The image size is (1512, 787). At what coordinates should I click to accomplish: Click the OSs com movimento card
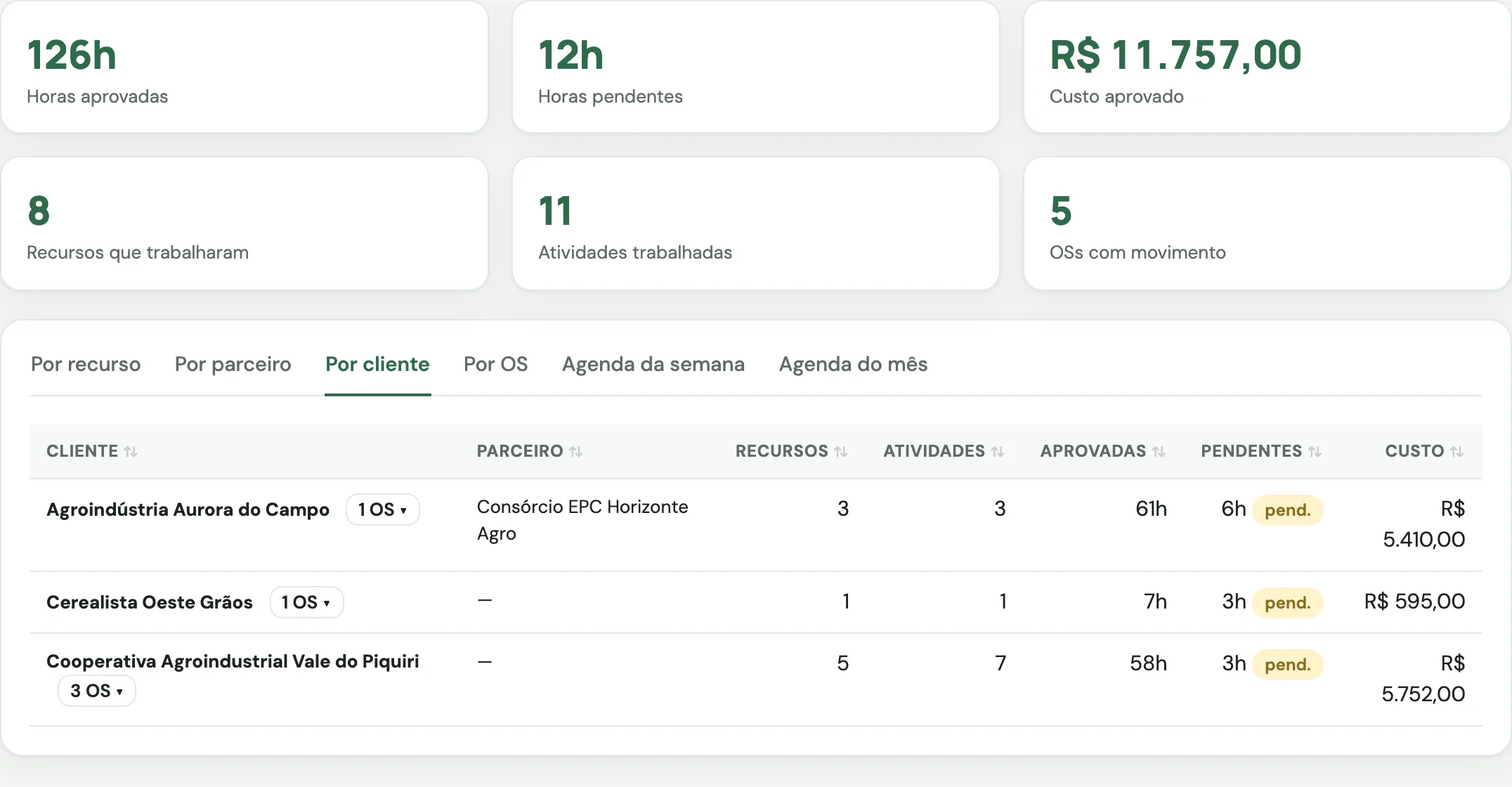pyautogui.click(x=1267, y=223)
